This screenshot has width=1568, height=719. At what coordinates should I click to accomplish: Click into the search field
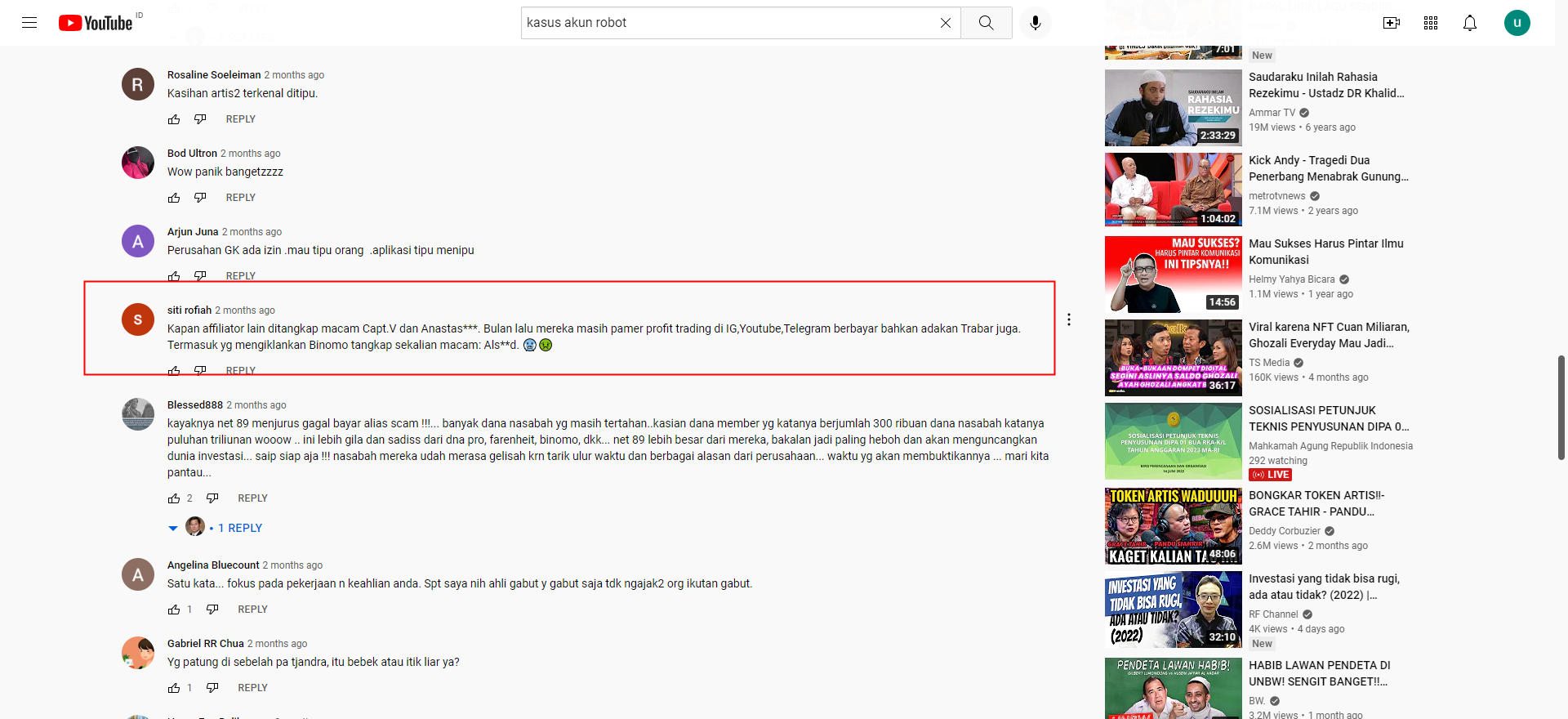[x=727, y=23]
